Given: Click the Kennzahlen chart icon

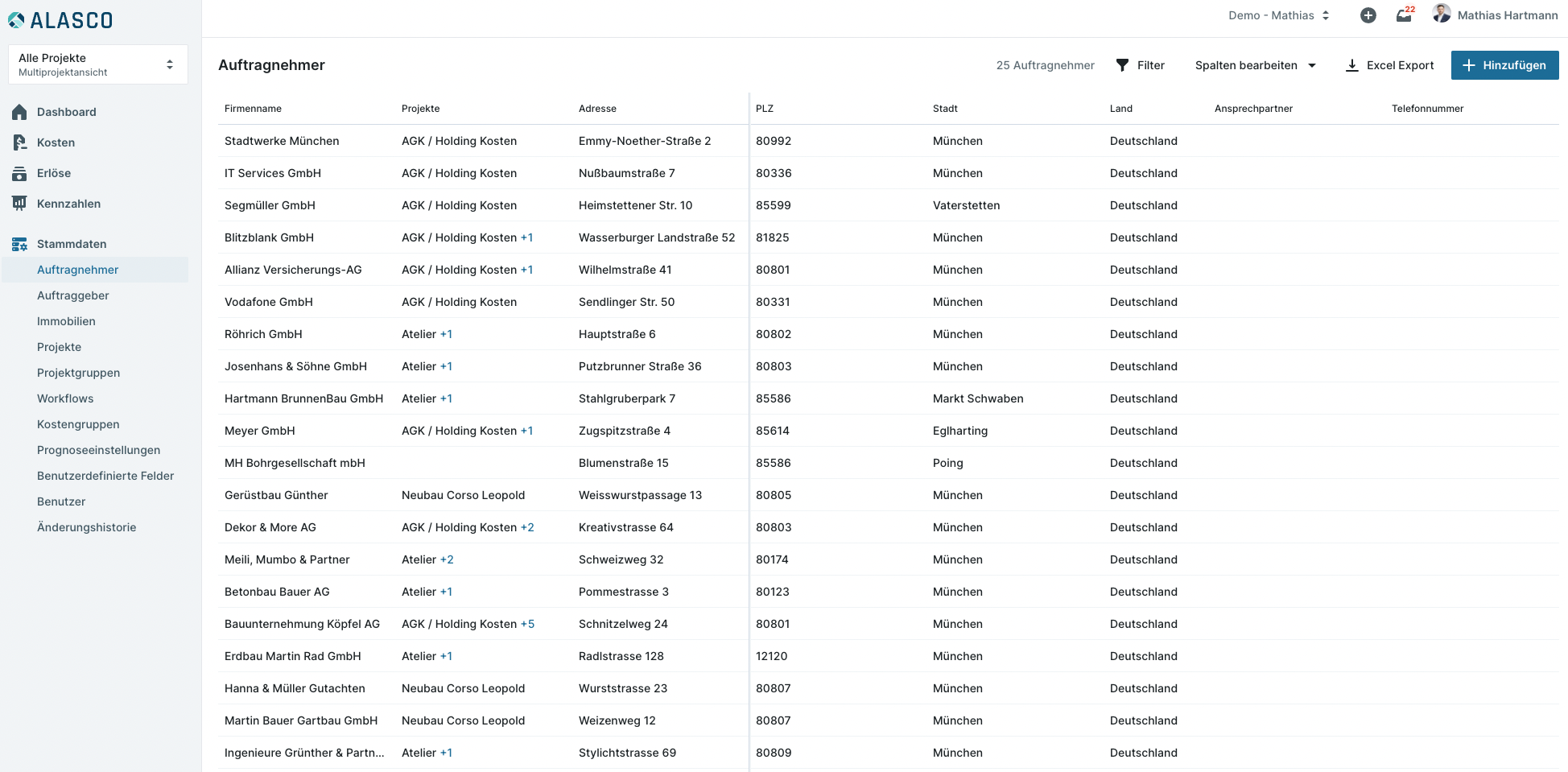Looking at the screenshot, I should [19, 204].
